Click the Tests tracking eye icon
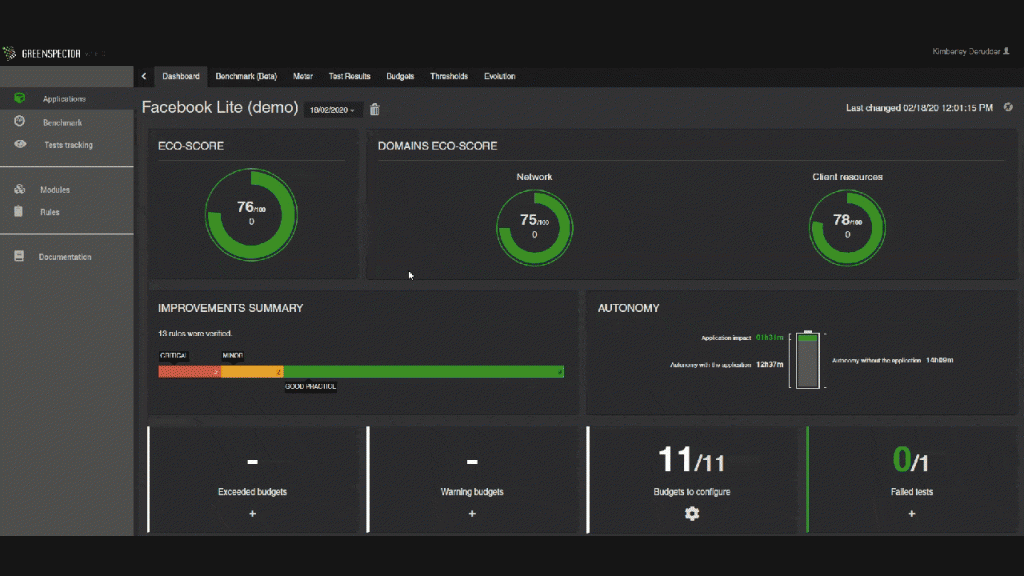This screenshot has width=1024, height=576. [20, 144]
